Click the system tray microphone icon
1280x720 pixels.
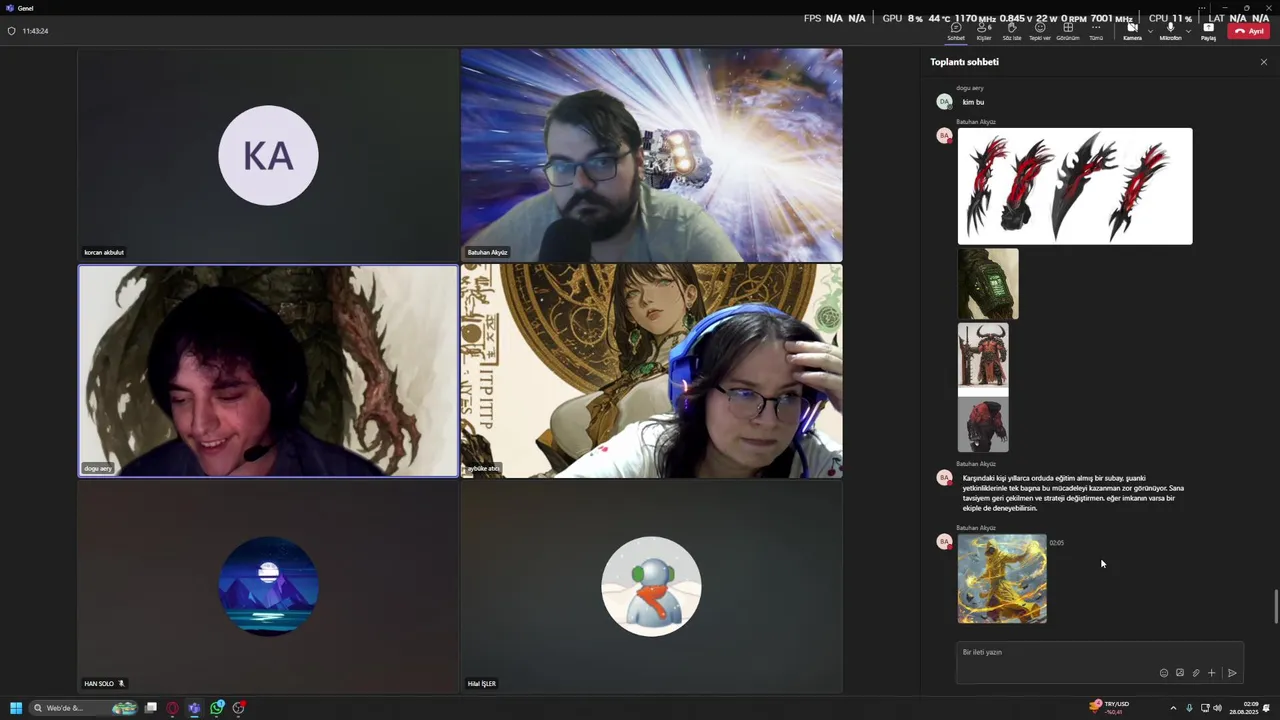(1189, 708)
